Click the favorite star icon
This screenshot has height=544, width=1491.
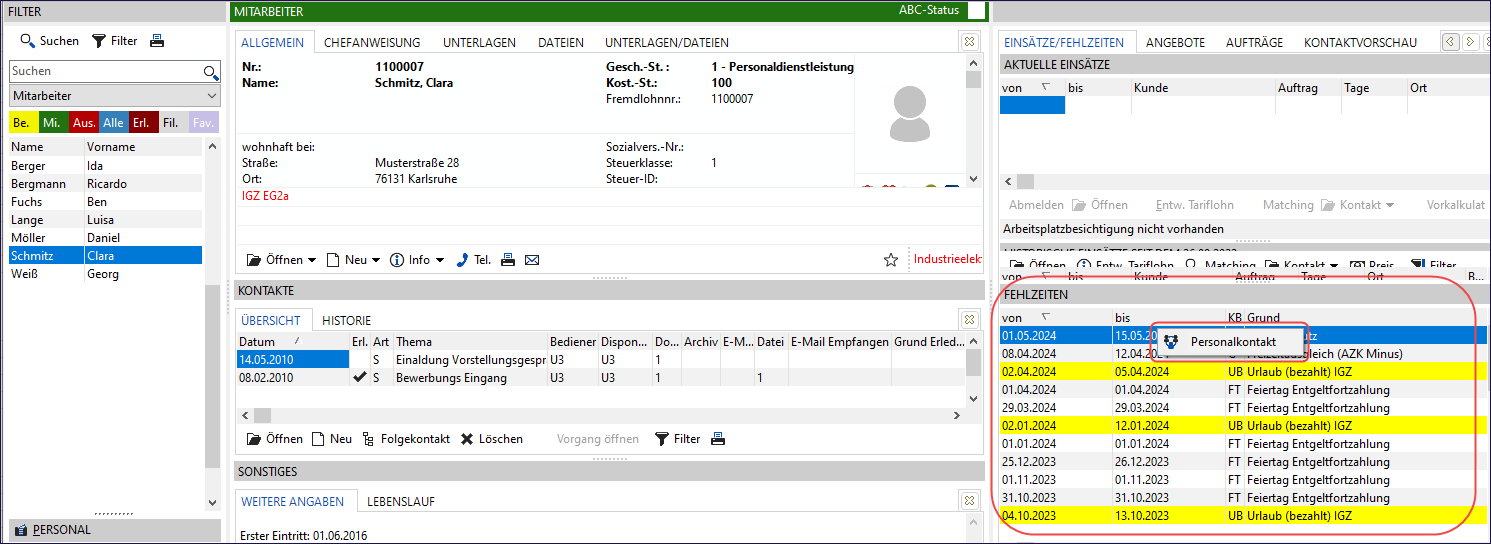(891, 260)
